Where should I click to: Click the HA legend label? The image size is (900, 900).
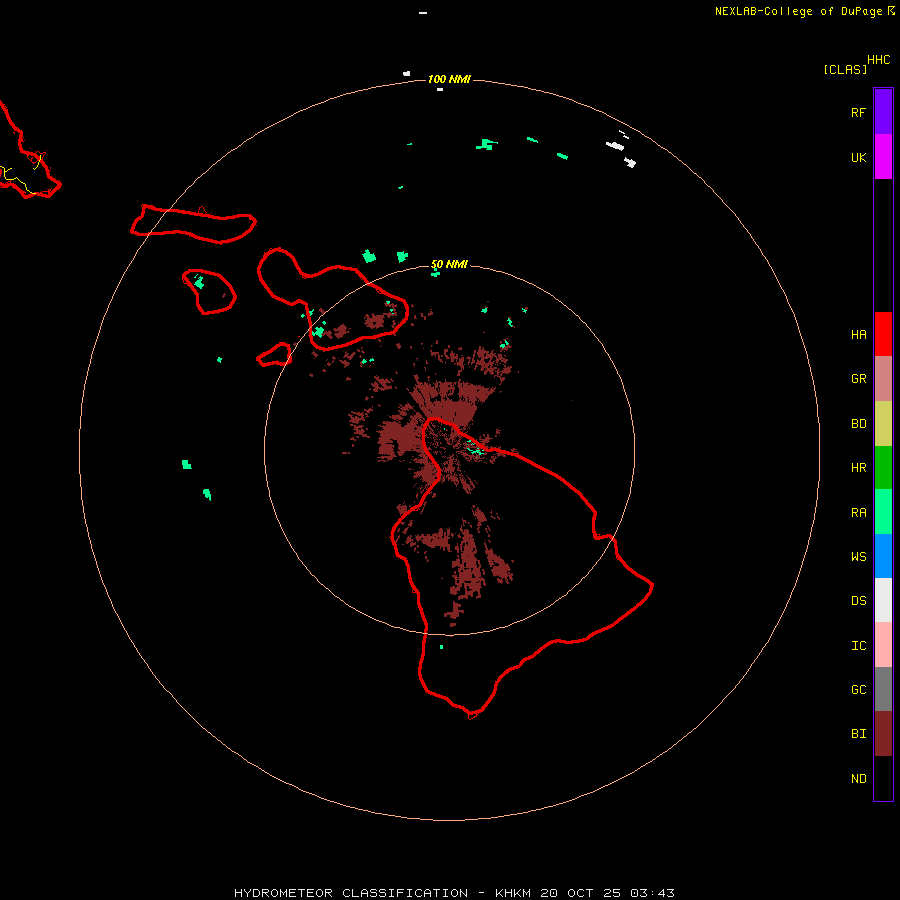coord(859,335)
